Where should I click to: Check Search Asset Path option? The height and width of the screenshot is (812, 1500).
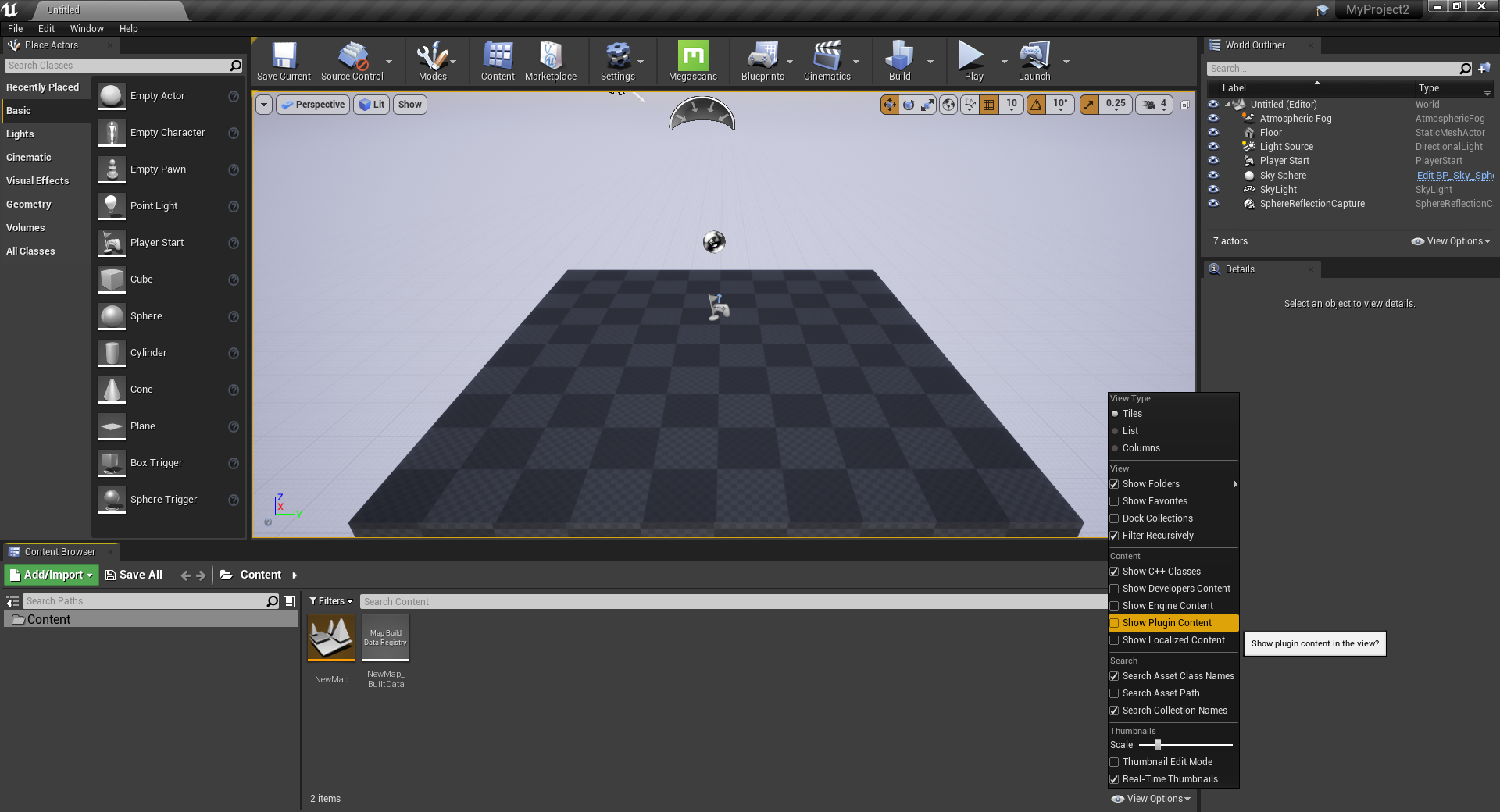click(x=1115, y=693)
